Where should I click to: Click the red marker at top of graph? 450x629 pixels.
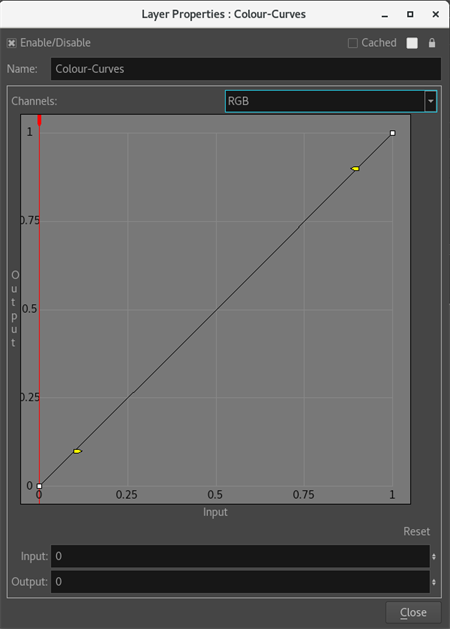(39, 120)
